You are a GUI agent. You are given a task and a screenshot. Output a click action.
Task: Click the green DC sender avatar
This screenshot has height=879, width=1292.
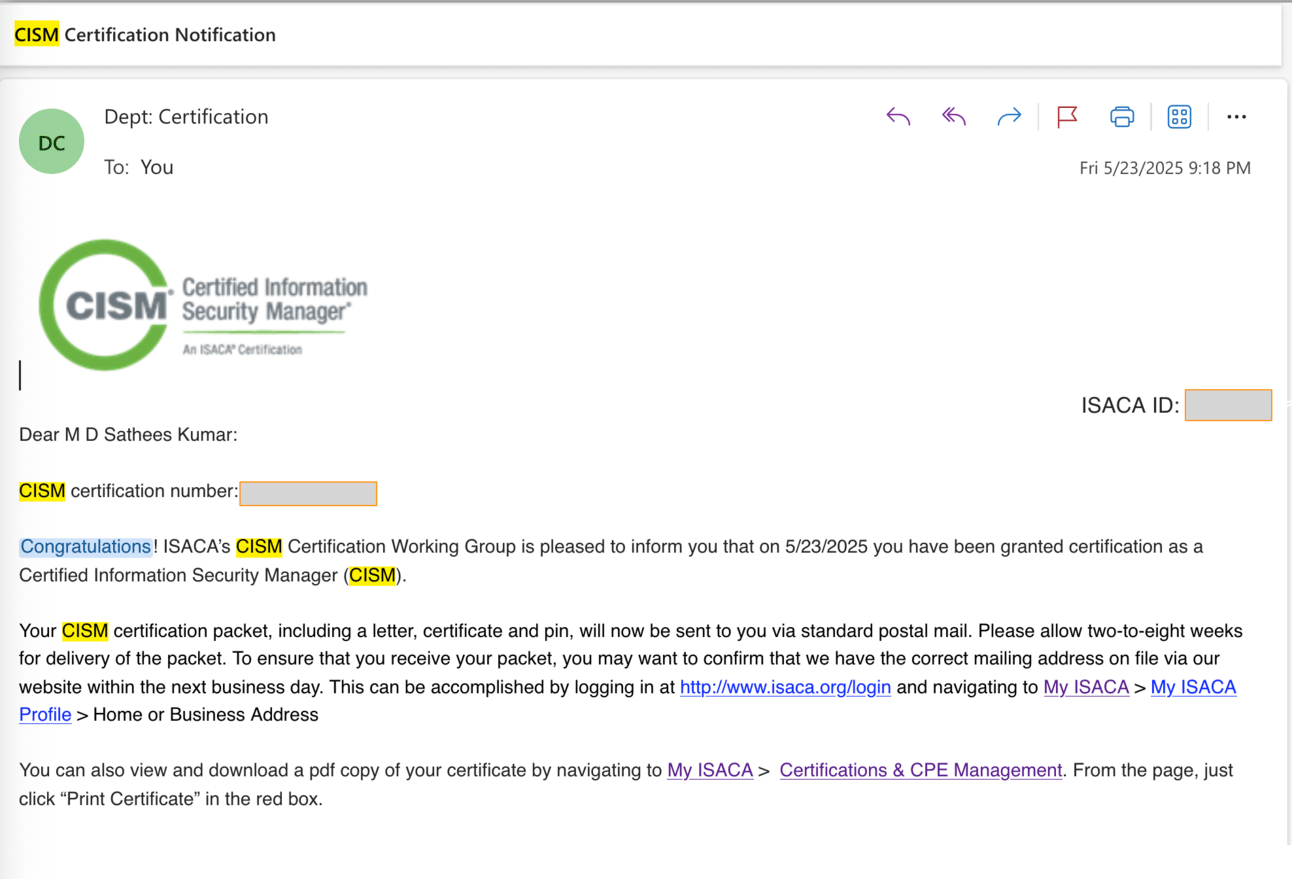[51, 142]
